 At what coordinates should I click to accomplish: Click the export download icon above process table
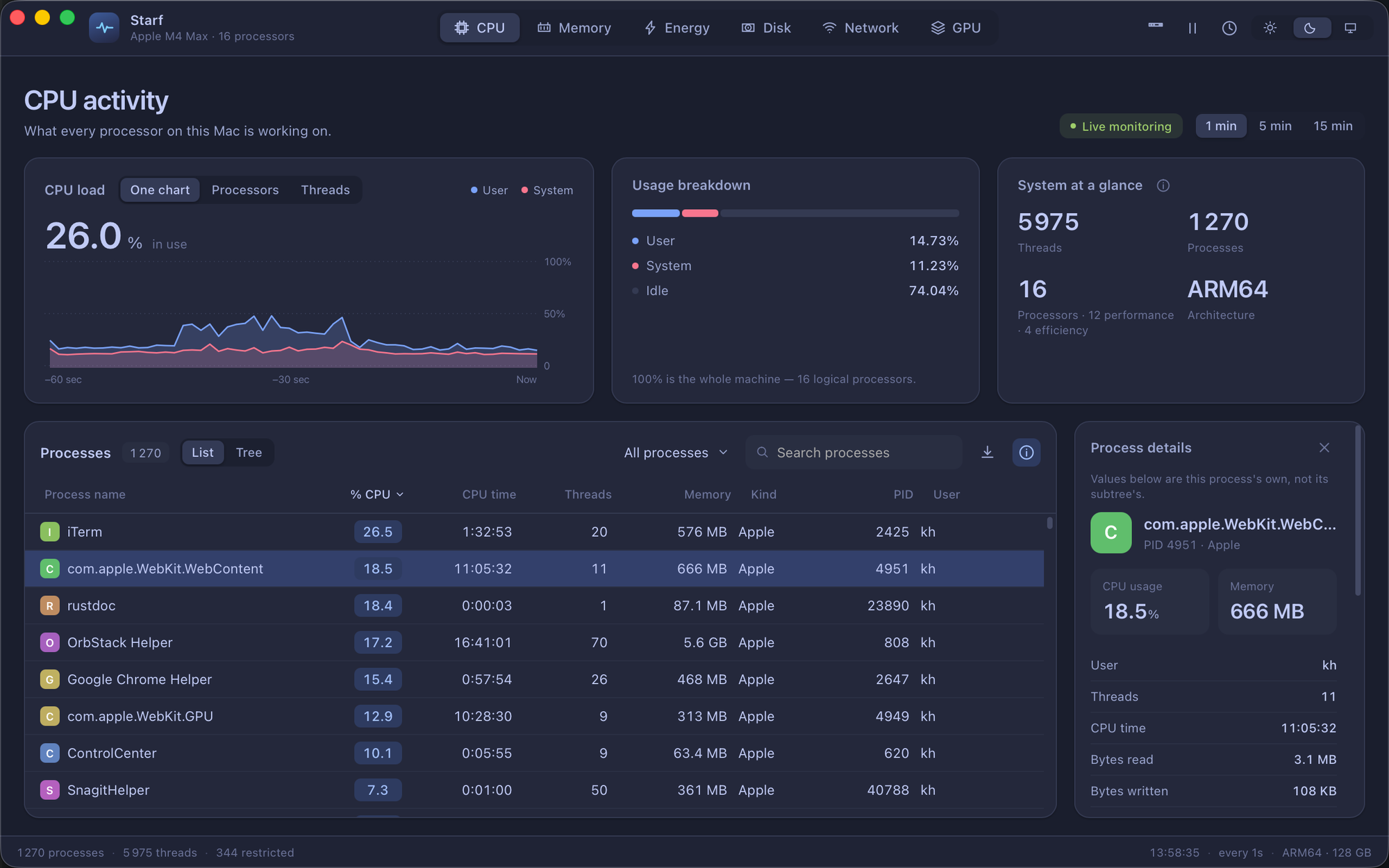[x=988, y=453]
